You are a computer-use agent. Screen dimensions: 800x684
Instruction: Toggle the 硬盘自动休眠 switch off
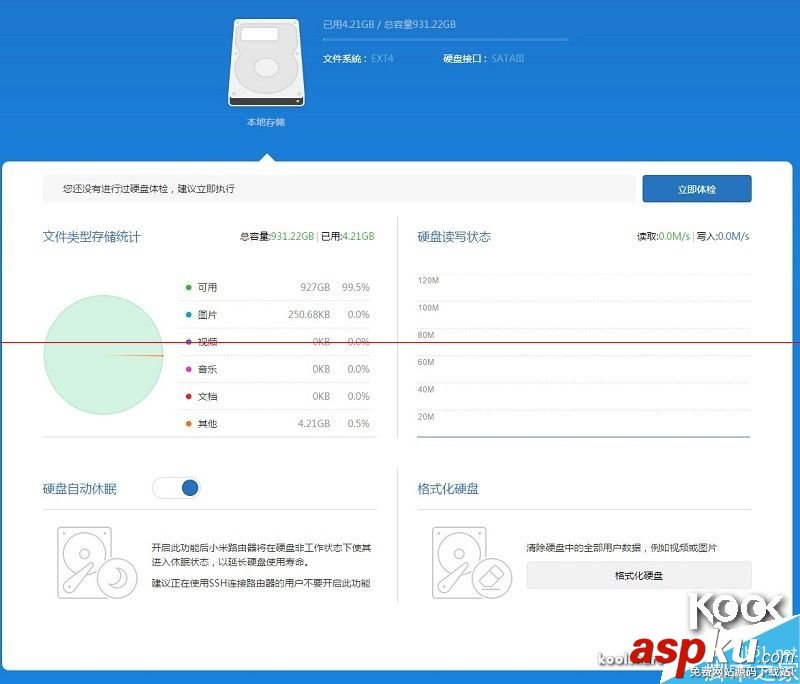click(177, 487)
